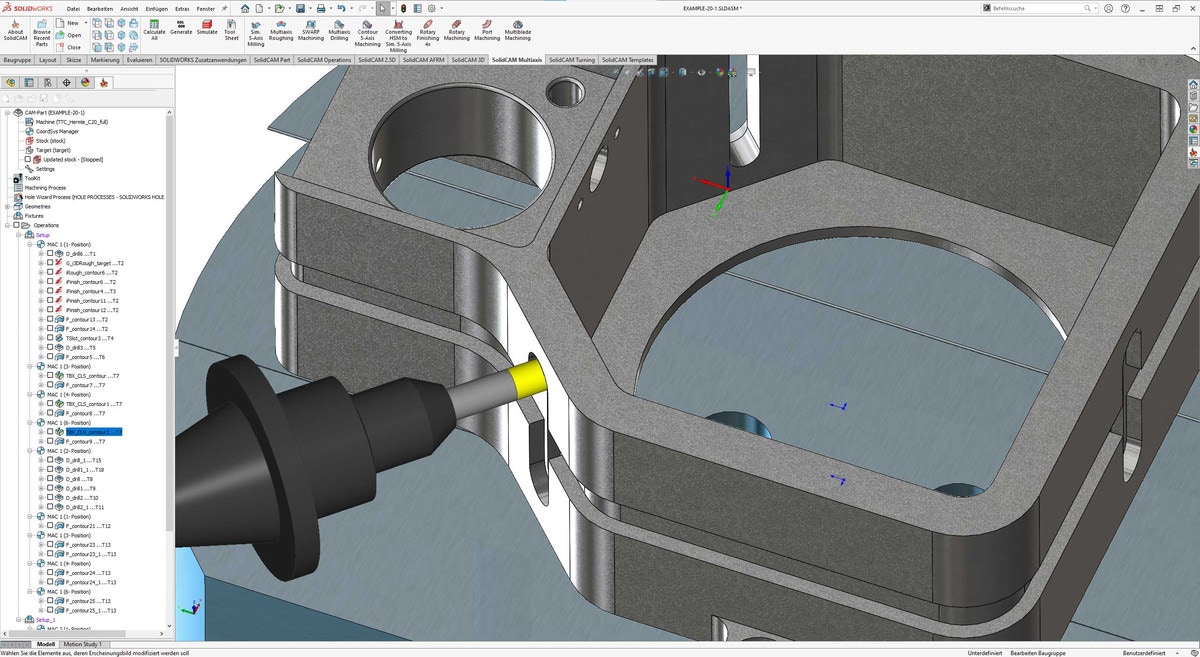Switch to Motion Study 1 tab
1200x657 pixels.
(82, 644)
